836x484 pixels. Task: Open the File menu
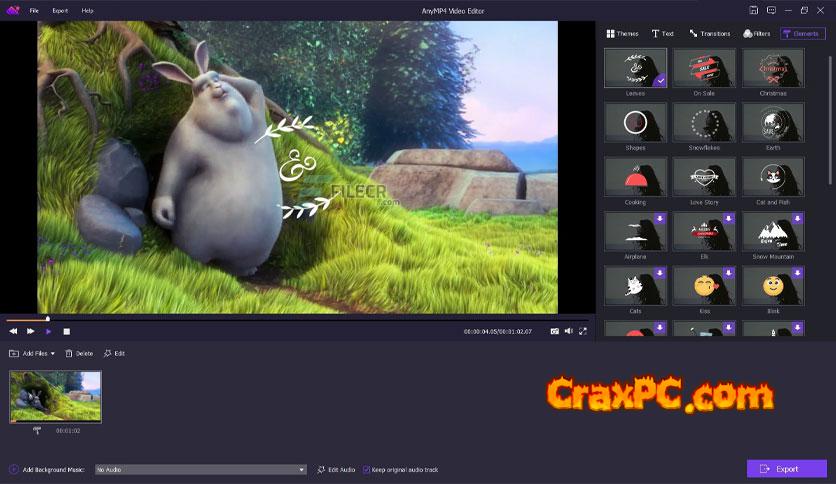tap(34, 11)
